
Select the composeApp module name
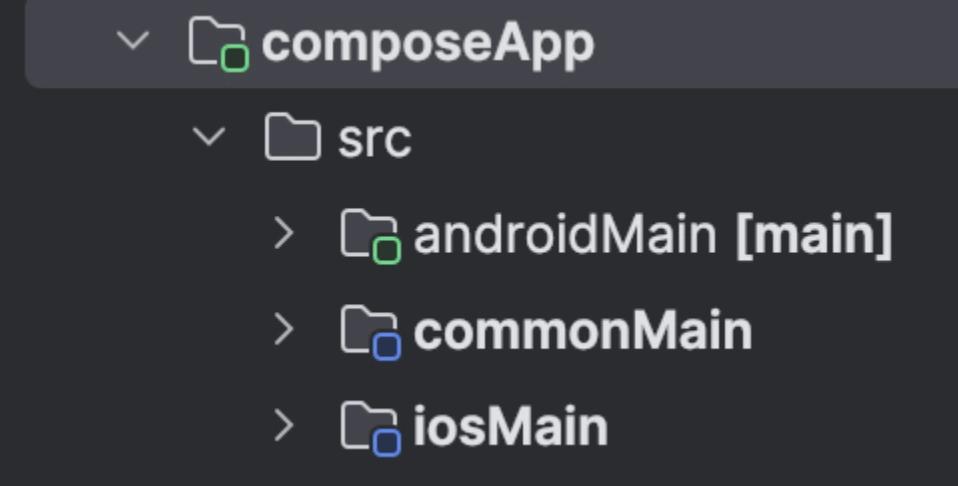point(427,43)
